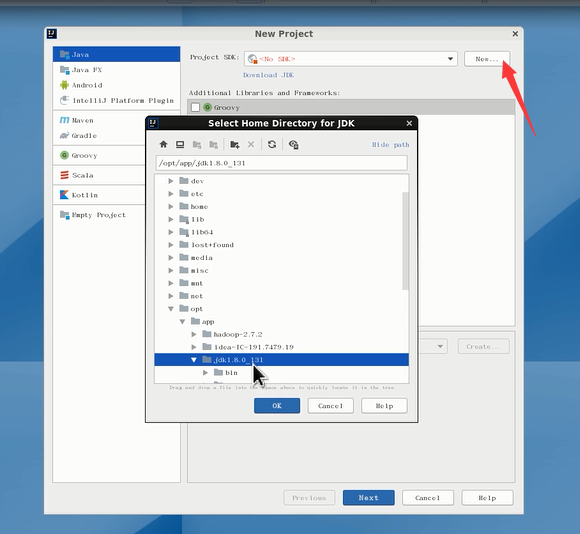Image resolution: width=580 pixels, height=534 pixels.
Task: Click the greyed-out Module directory toolbar icon
Action: [x=213, y=144]
